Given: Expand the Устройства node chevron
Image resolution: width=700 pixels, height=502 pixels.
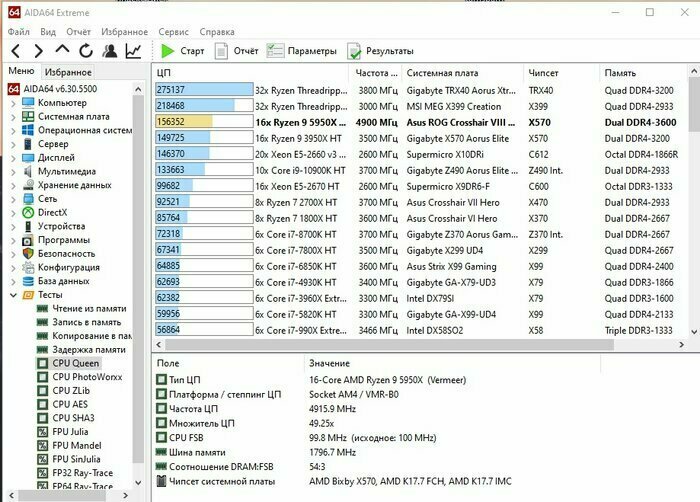Looking at the screenshot, I should 13,226.
